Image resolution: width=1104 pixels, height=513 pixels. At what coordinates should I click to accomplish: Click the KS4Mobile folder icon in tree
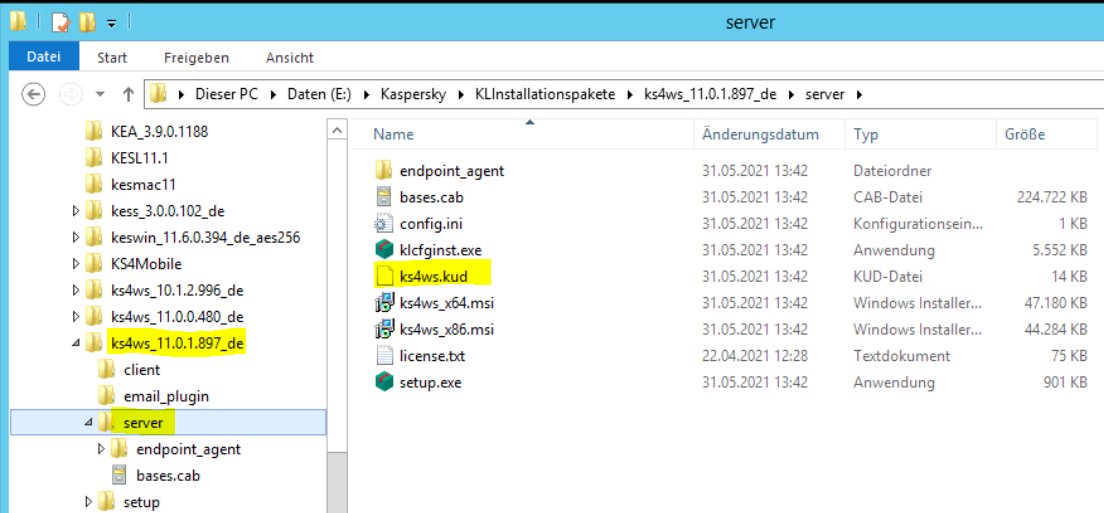click(x=94, y=264)
